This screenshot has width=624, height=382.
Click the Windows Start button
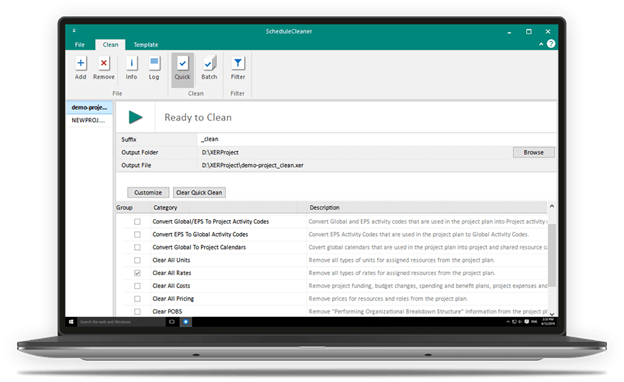coord(71,322)
